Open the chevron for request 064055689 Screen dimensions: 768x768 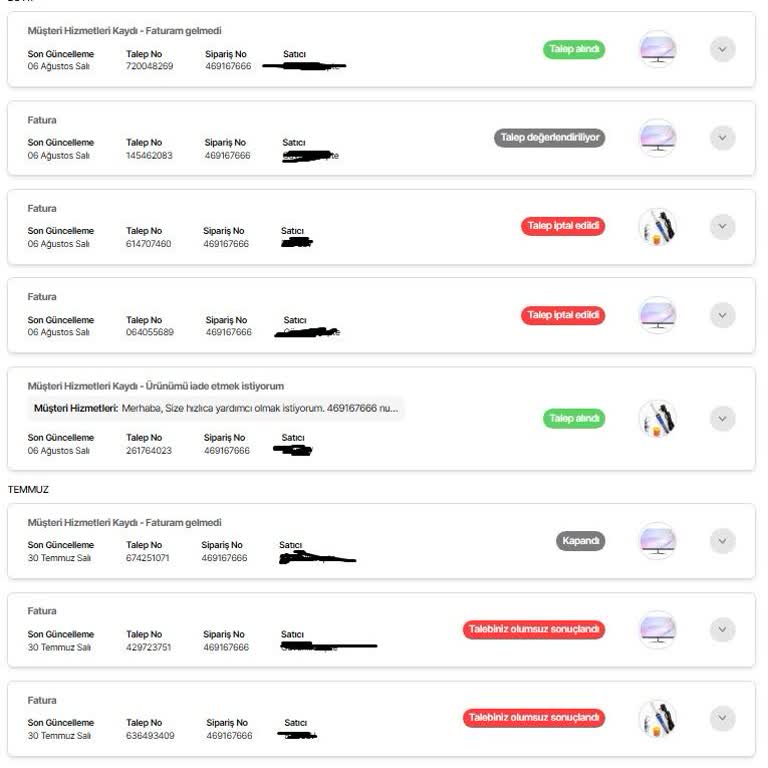tap(722, 315)
